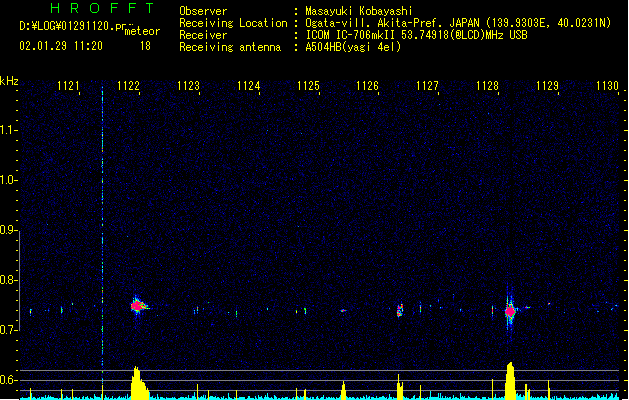Viewport: 629px width, 400px height.
Task: Click the 0.6 kHz frequency label
Action: pos(8,380)
